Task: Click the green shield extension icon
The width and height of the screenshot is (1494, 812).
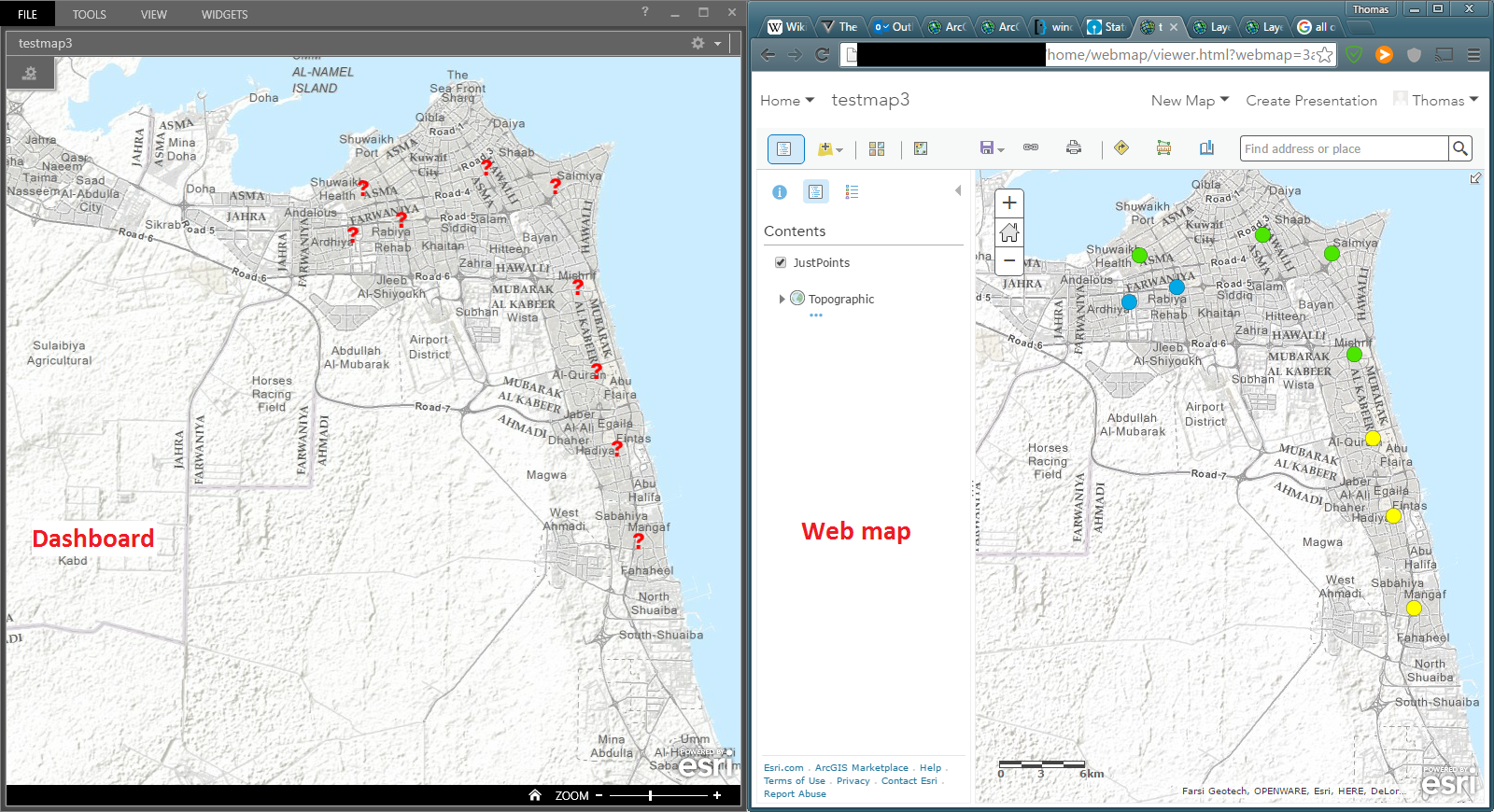Action: pyautogui.click(x=1354, y=55)
